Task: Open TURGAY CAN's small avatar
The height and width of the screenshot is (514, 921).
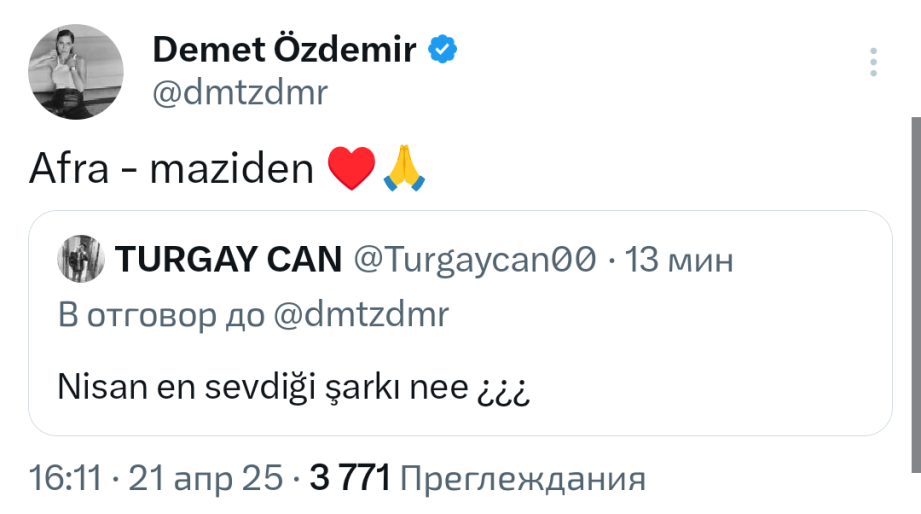Action: pos(82,261)
